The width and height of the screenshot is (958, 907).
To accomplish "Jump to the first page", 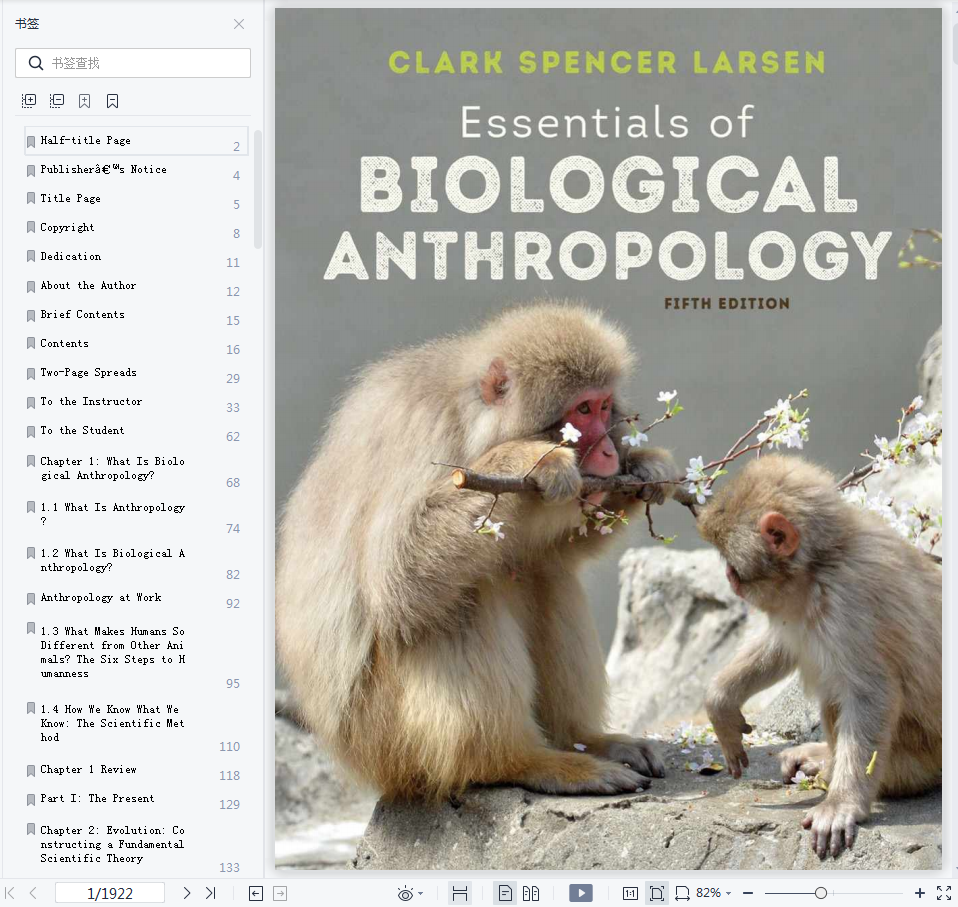I will [x=10, y=893].
